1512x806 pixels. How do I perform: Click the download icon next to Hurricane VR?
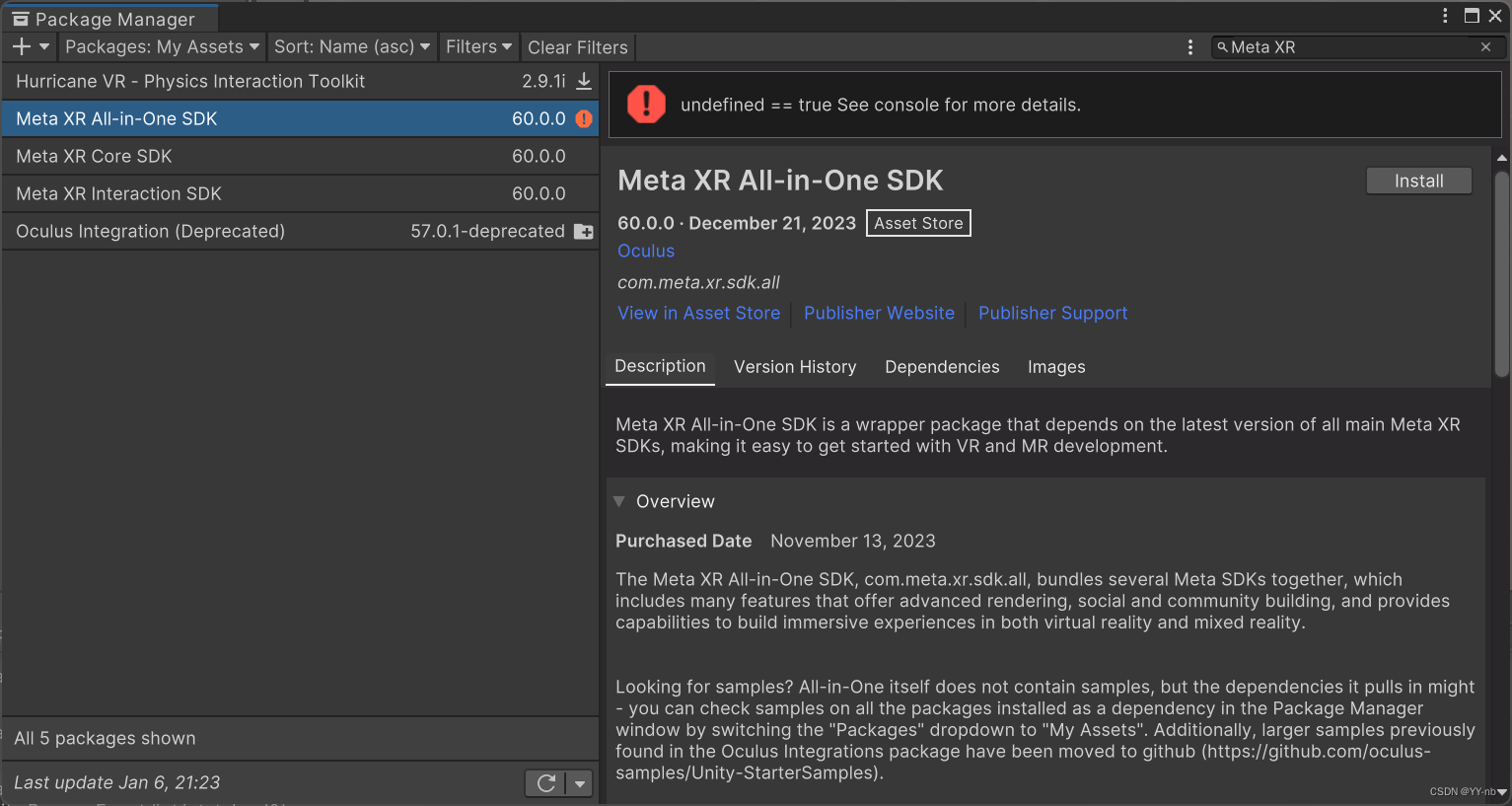click(583, 81)
